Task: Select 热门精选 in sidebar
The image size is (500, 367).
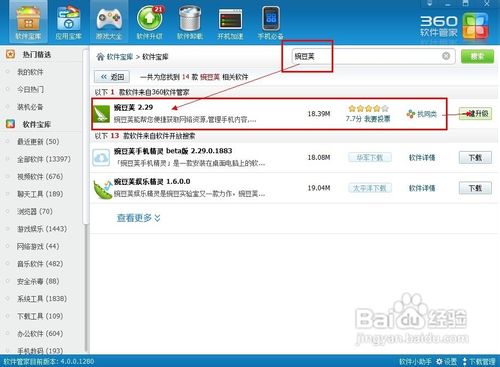Action: click(37, 54)
